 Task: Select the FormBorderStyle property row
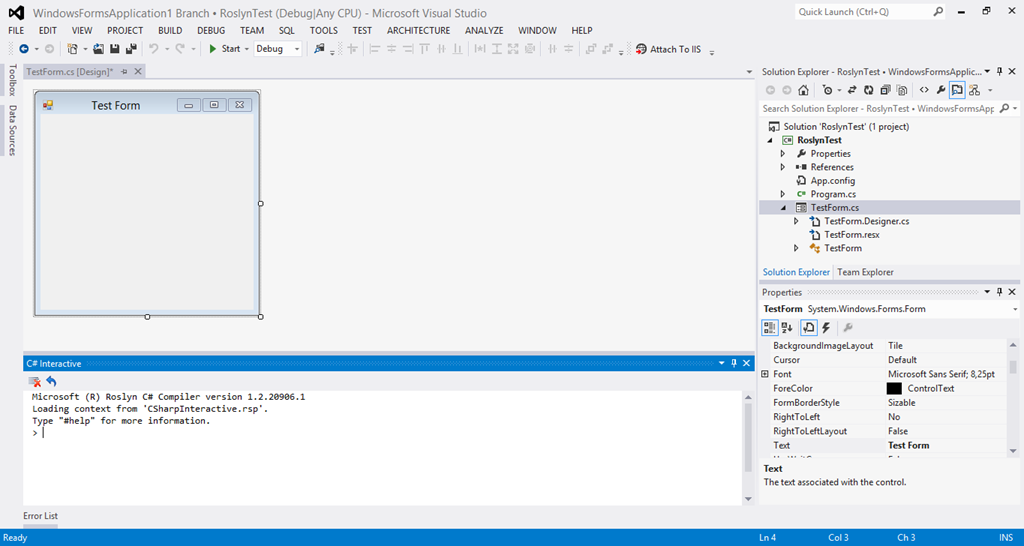[x=884, y=403]
